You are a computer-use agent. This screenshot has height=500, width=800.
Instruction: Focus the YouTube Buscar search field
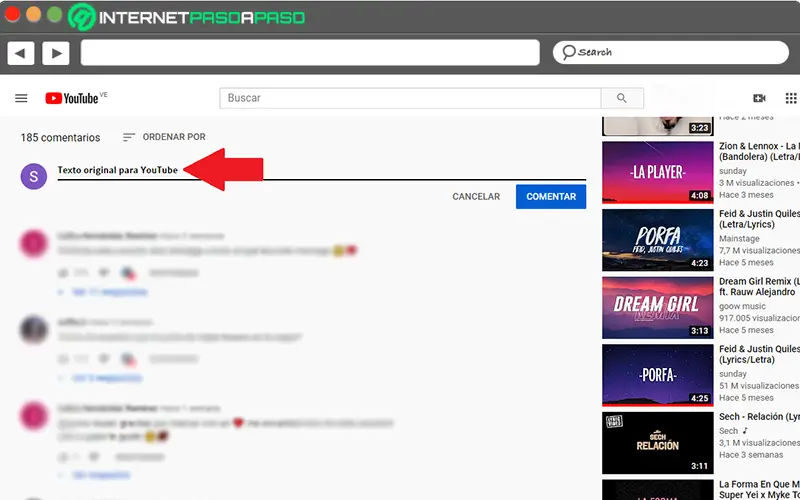tap(410, 98)
